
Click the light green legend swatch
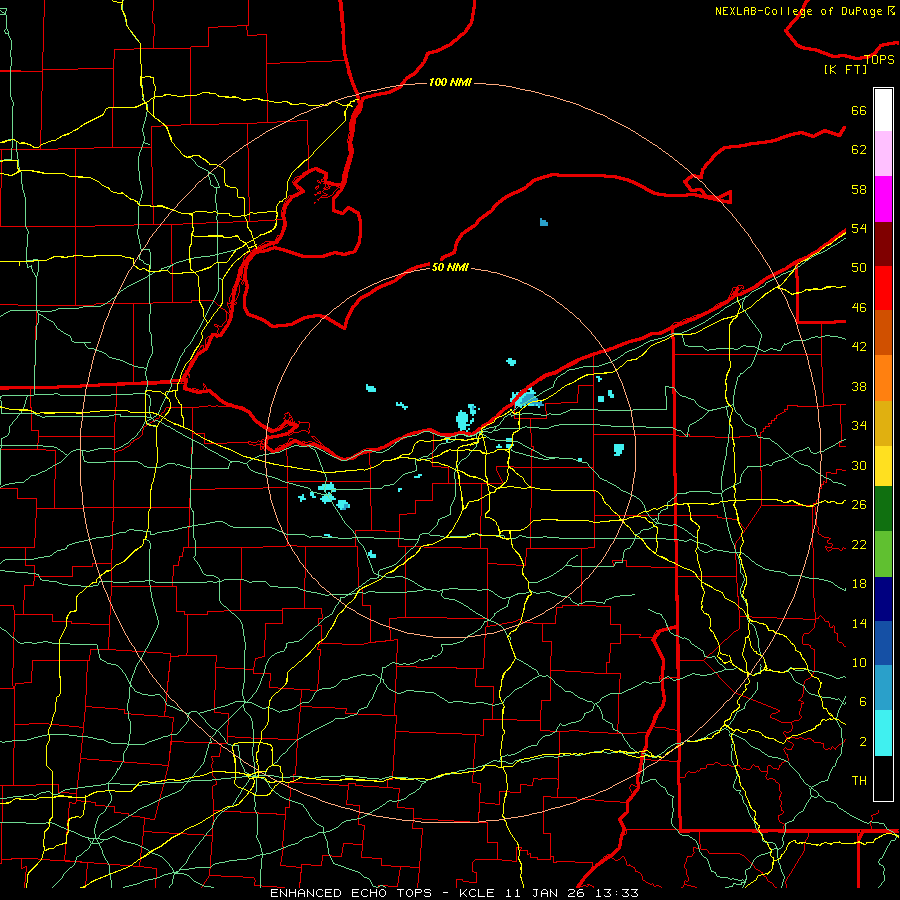[883, 554]
